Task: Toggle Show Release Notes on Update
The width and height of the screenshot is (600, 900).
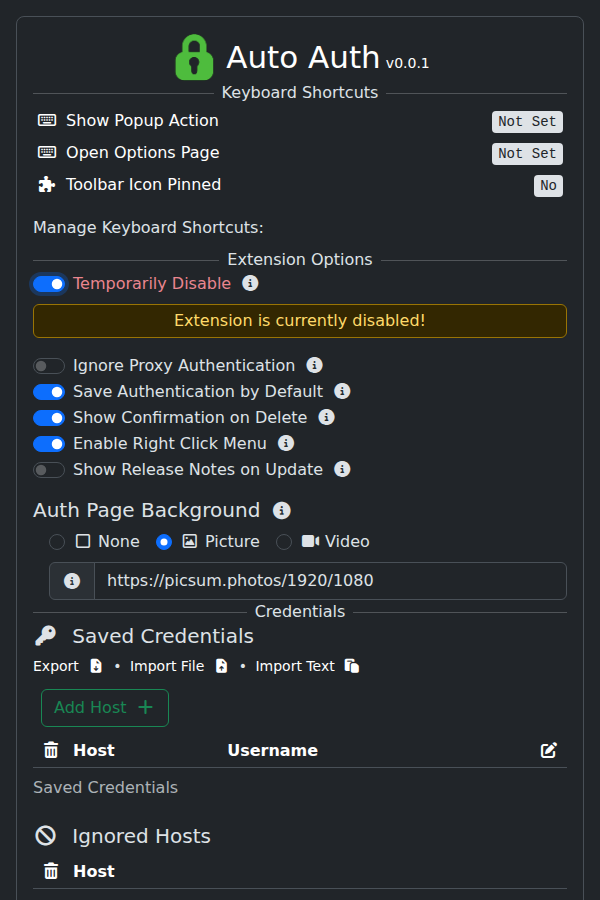Action: (x=49, y=470)
